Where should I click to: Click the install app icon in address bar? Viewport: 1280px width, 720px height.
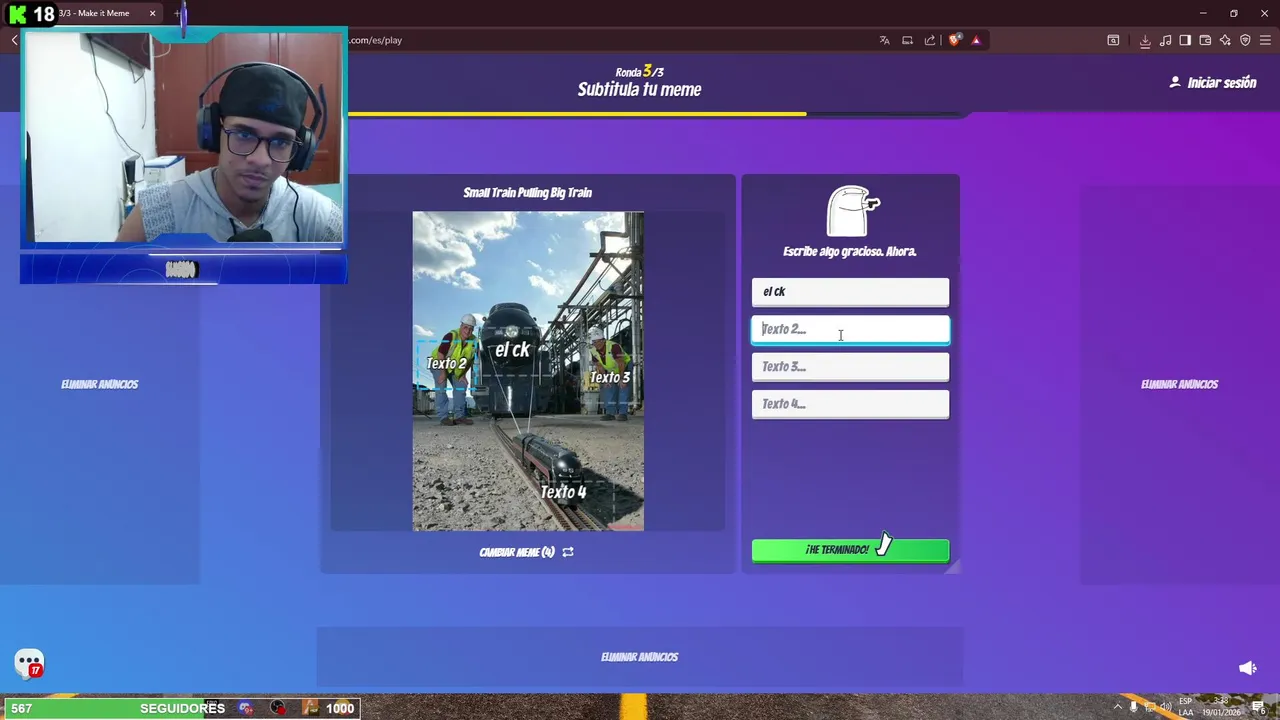tap(907, 40)
